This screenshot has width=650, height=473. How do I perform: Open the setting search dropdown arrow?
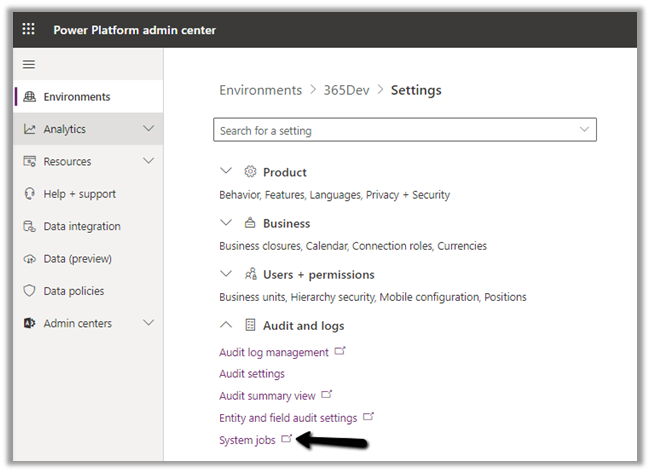pos(584,130)
